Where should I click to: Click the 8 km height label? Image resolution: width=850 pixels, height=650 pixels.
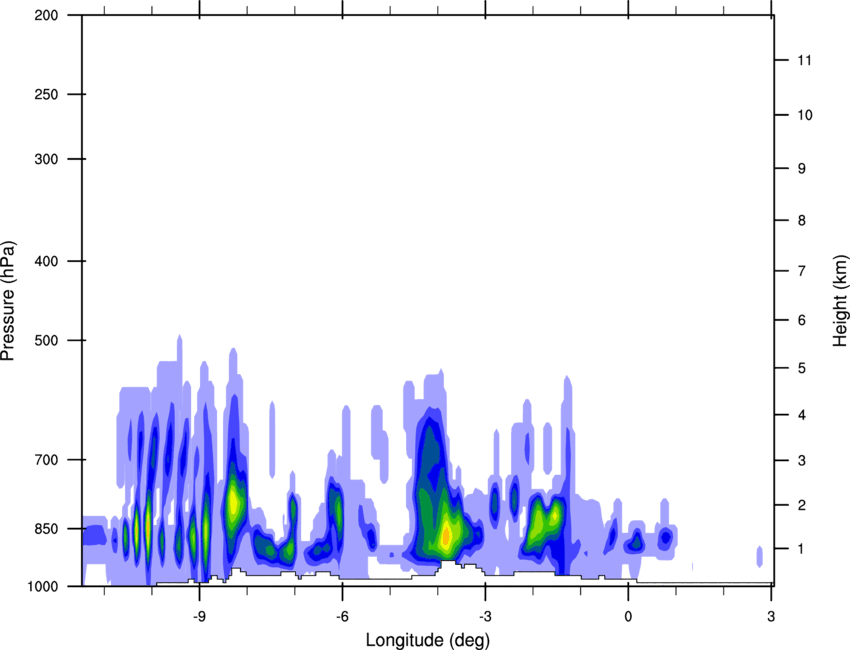(x=801, y=221)
